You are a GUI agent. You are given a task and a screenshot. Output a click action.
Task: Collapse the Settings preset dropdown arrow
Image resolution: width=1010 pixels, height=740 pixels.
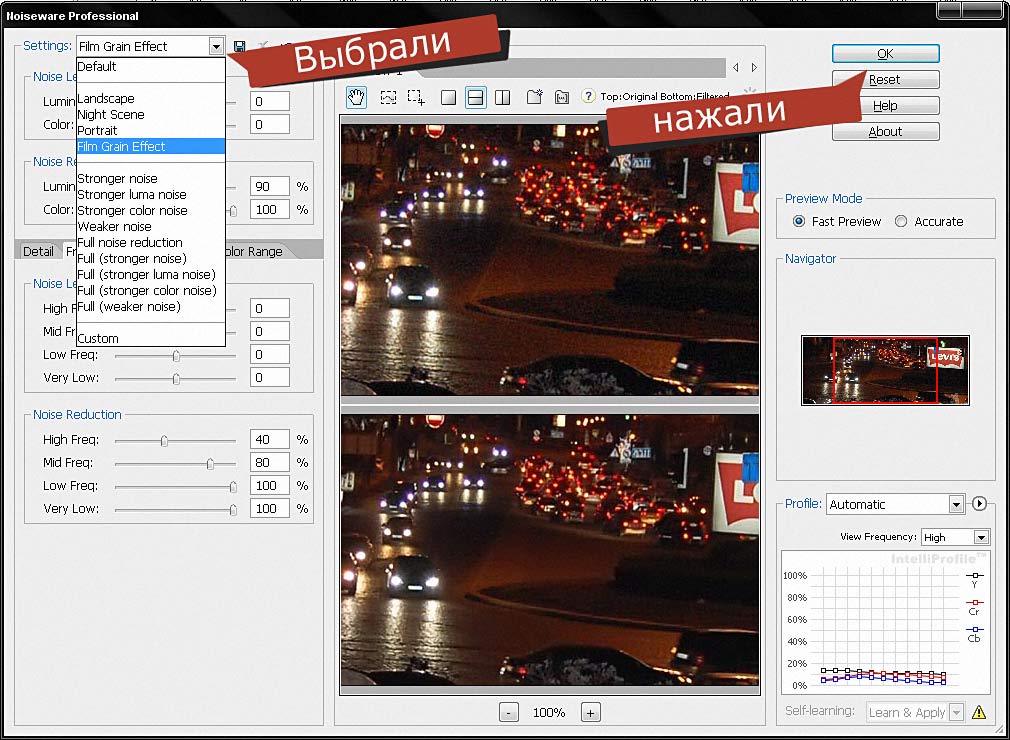(216, 46)
